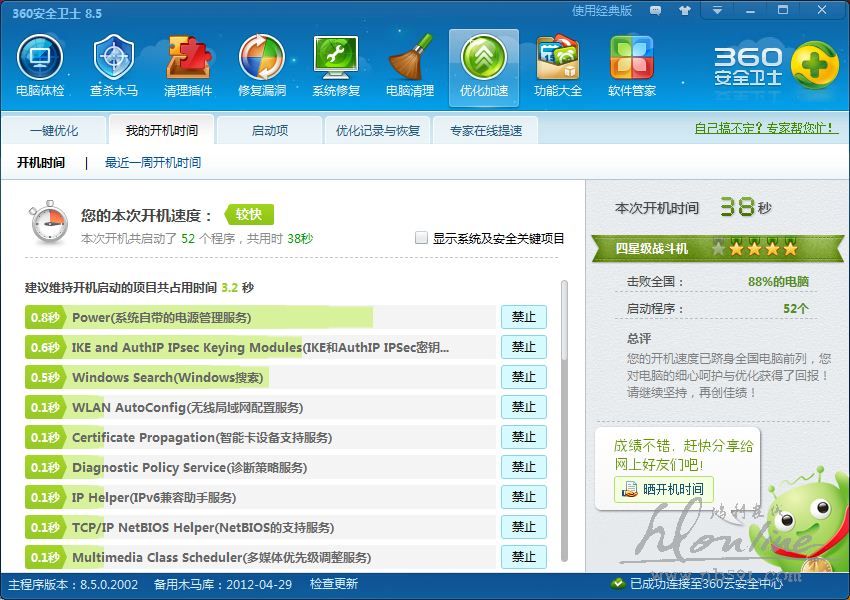The width and height of the screenshot is (850, 600).
Task: Click the skin change t-shirt icon
Action: coord(684,11)
